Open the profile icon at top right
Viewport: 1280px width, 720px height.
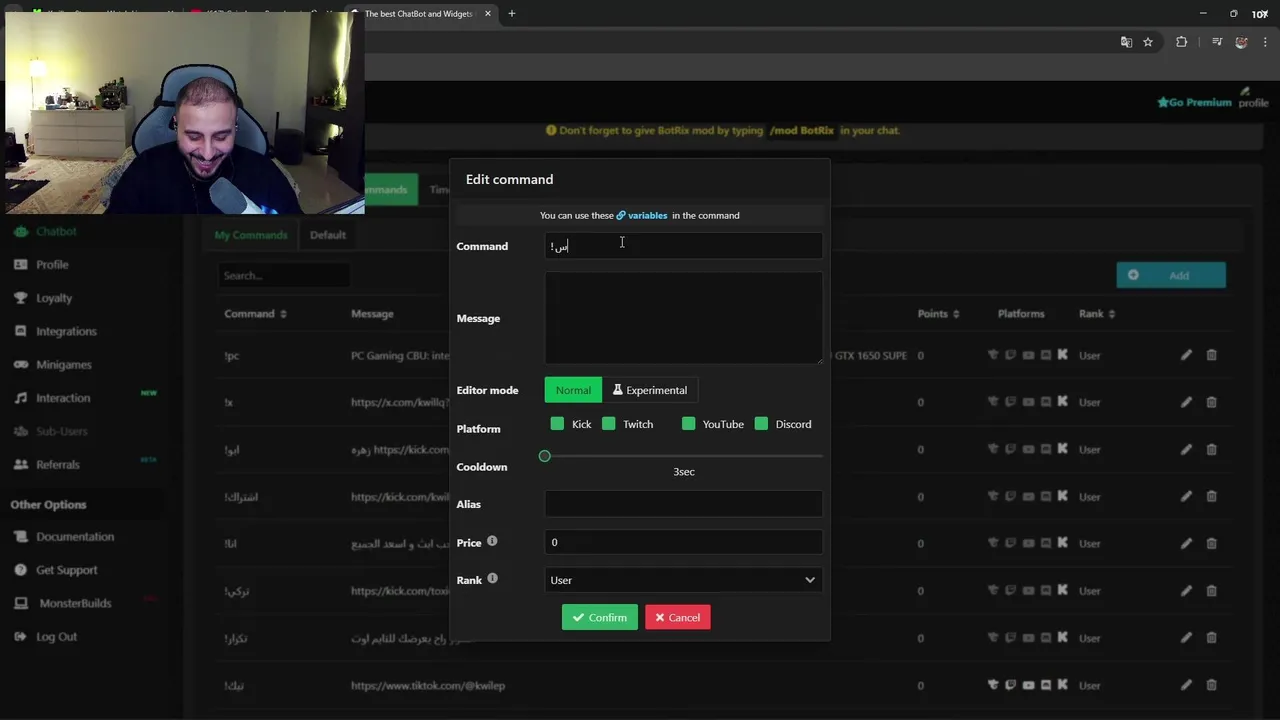(x=1253, y=97)
